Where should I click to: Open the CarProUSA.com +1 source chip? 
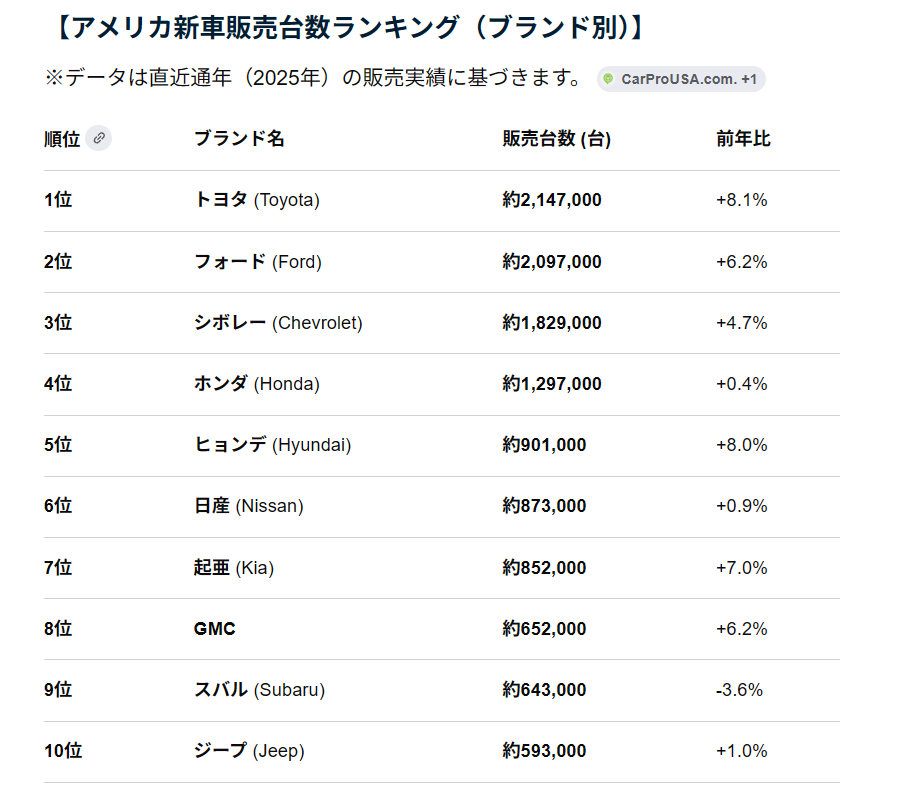pos(681,79)
